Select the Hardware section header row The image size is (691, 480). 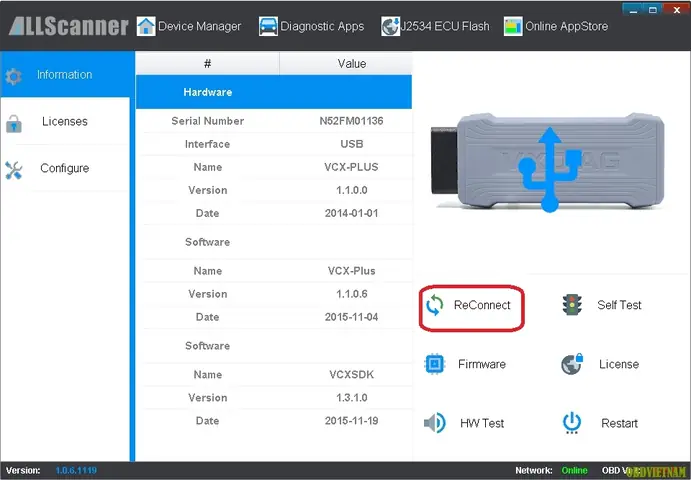273,92
